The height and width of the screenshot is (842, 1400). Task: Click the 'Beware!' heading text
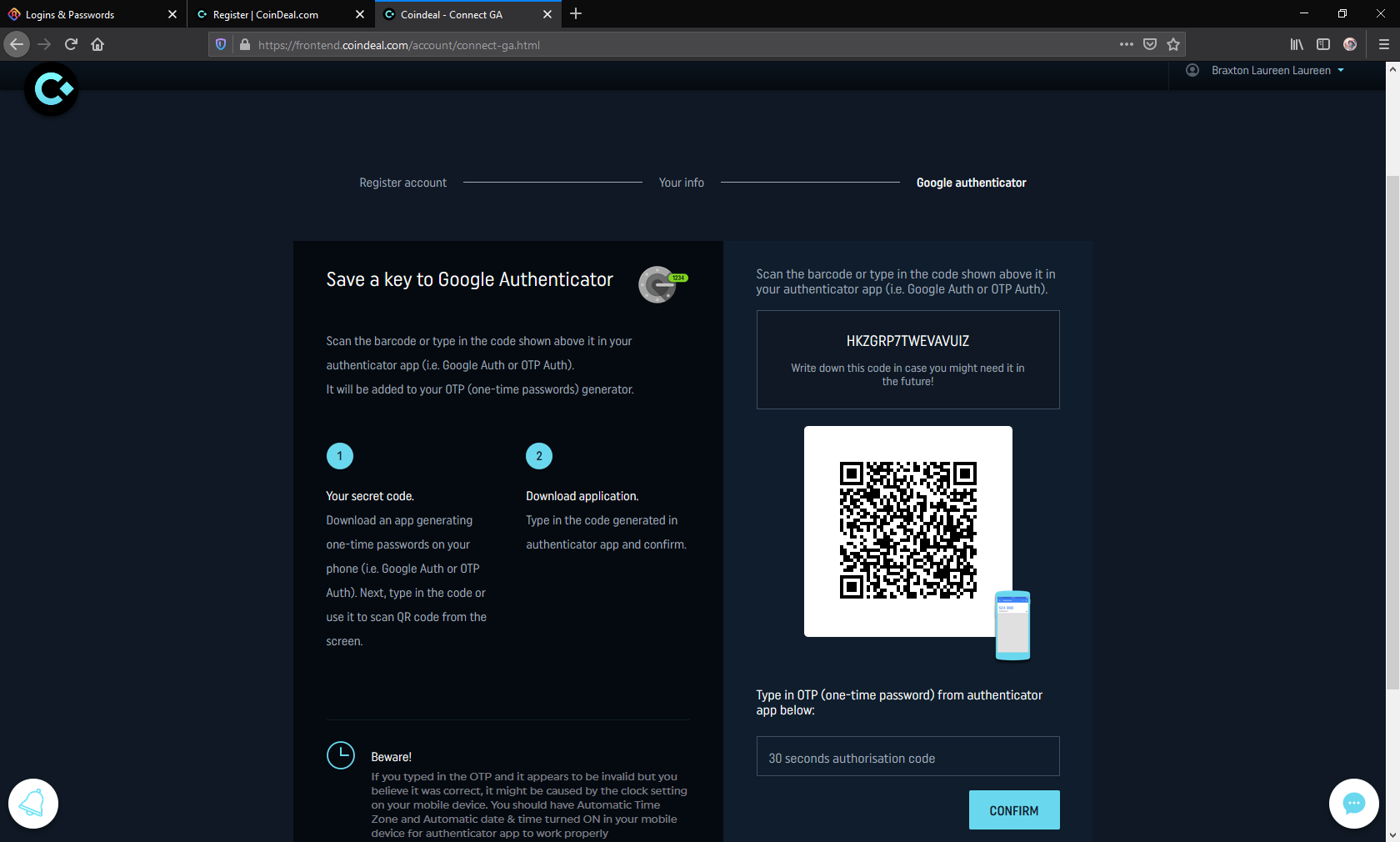click(392, 757)
